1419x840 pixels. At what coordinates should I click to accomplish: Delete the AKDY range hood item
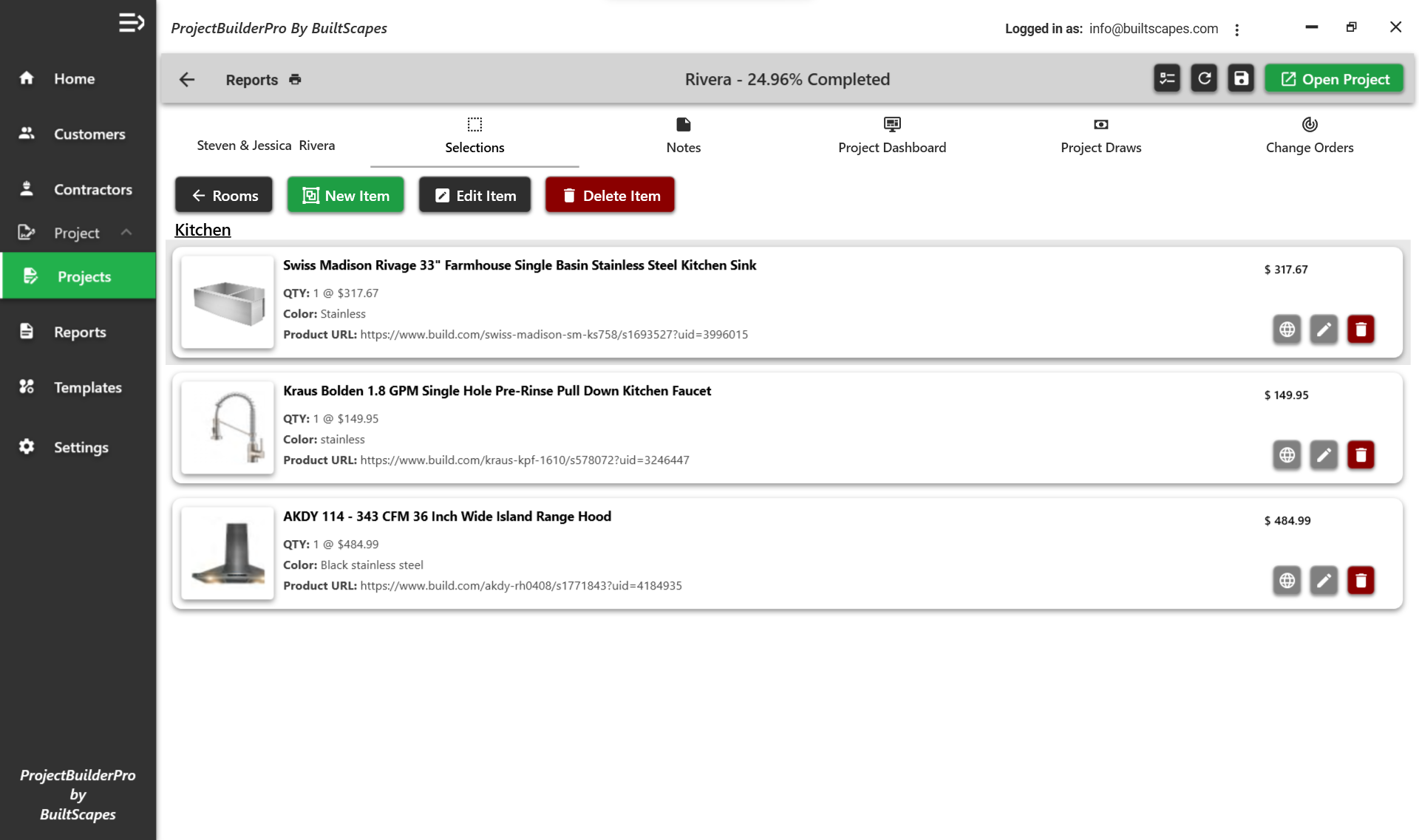[x=1361, y=581]
